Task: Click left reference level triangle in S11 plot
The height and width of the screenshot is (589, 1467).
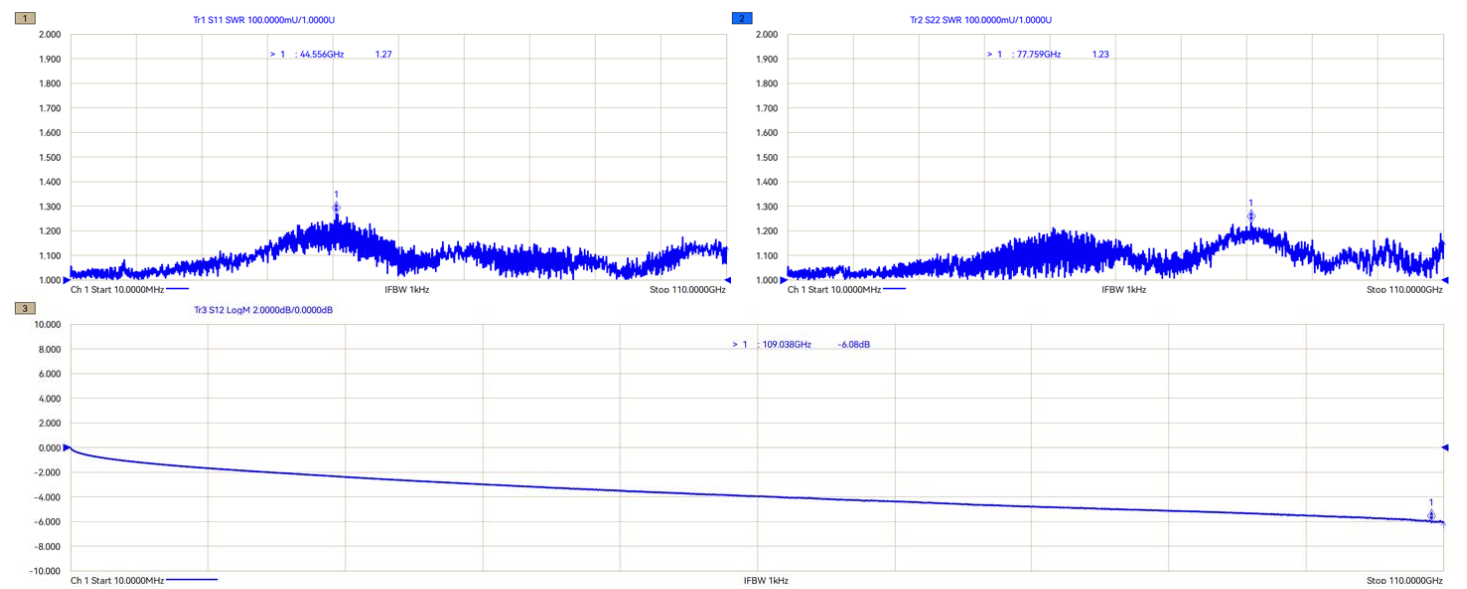Action: 68,280
